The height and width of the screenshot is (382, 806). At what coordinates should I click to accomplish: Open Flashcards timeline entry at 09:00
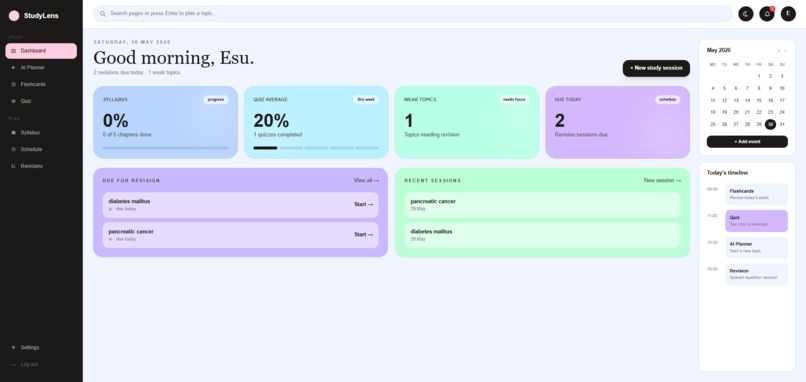click(756, 194)
